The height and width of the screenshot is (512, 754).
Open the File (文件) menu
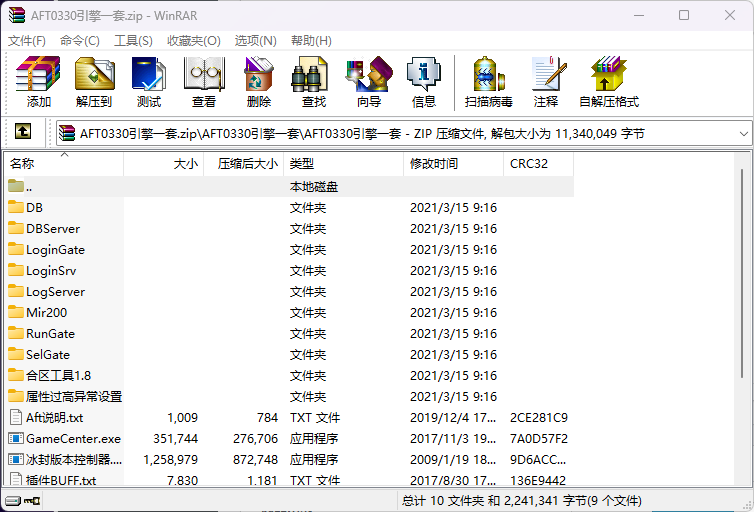(x=27, y=41)
